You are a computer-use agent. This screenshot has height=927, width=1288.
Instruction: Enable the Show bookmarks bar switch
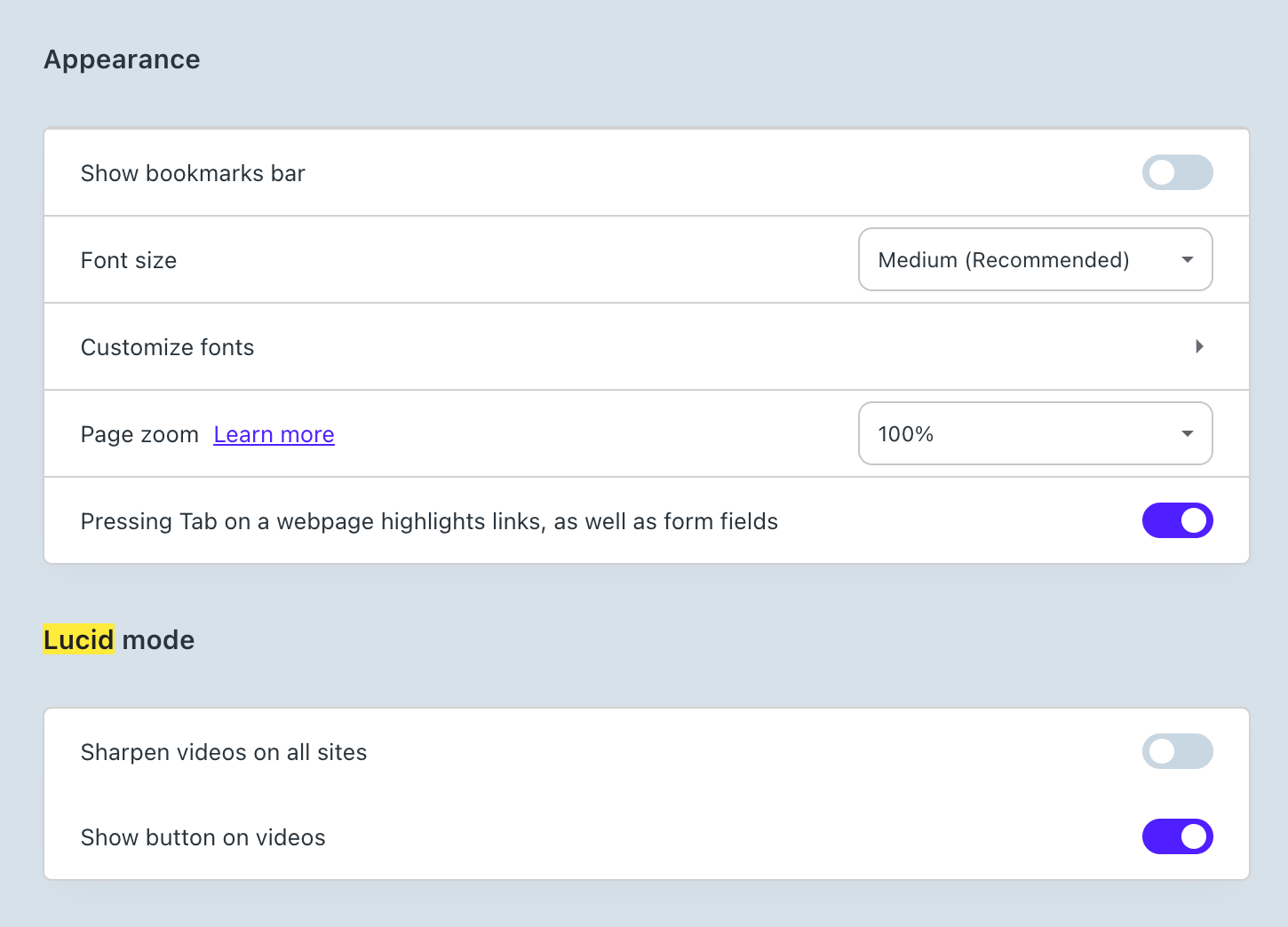coord(1177,172)
